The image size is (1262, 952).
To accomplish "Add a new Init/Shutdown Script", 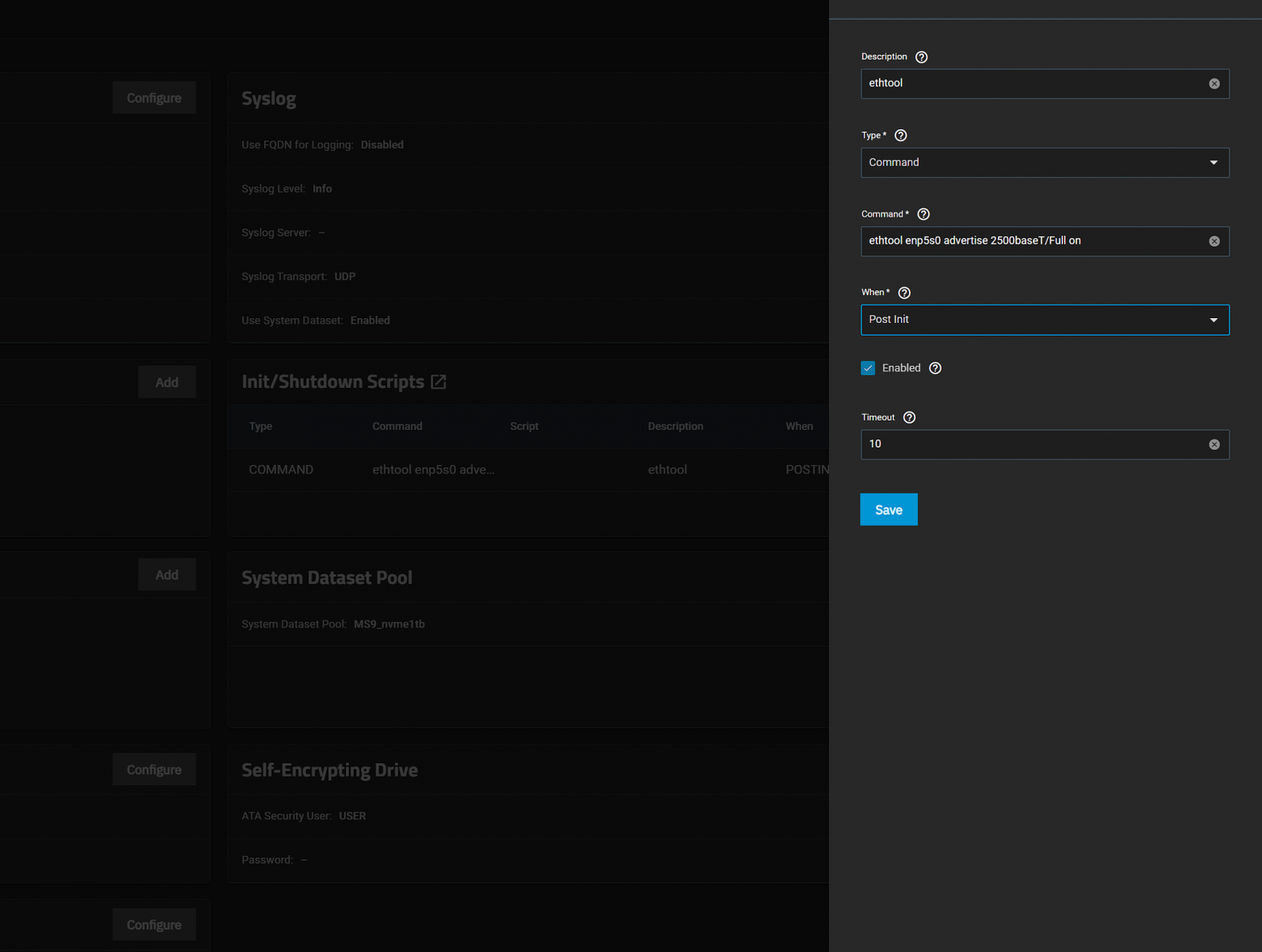I will point(167,382).
